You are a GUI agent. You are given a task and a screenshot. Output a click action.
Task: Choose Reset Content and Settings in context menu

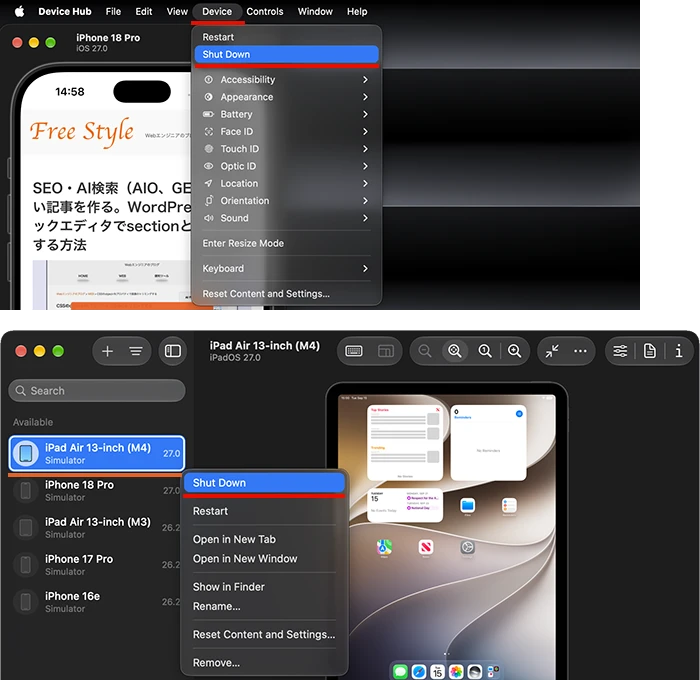[264, 635]
